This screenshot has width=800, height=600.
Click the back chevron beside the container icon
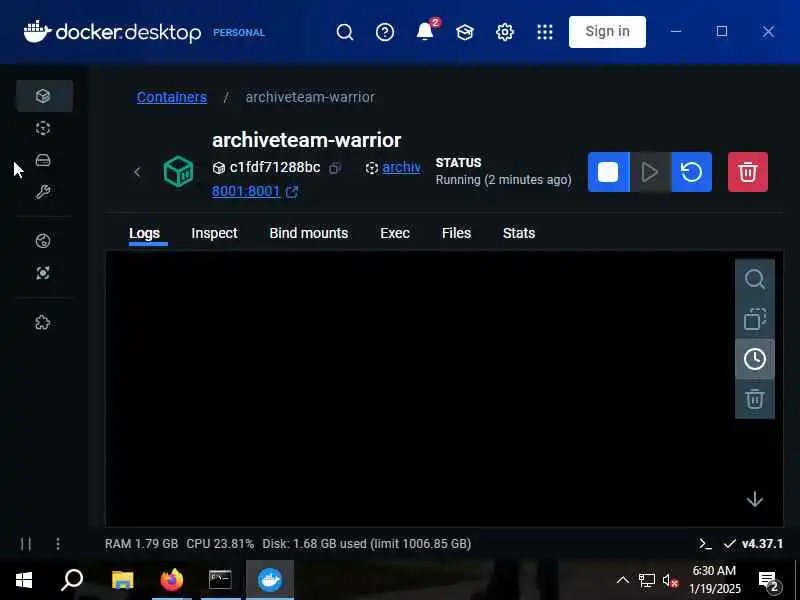[137, 172]
